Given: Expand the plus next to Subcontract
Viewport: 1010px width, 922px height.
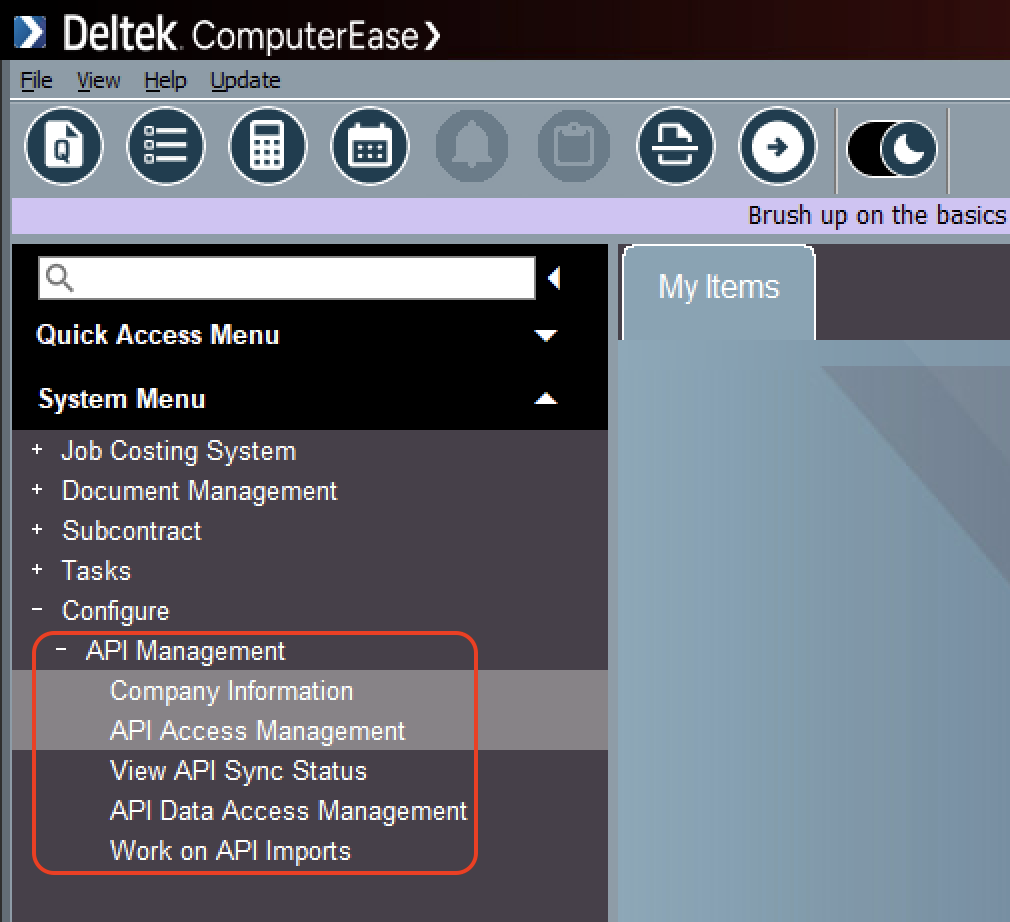Looking at the screenshot, I should [x=37, y=530].
